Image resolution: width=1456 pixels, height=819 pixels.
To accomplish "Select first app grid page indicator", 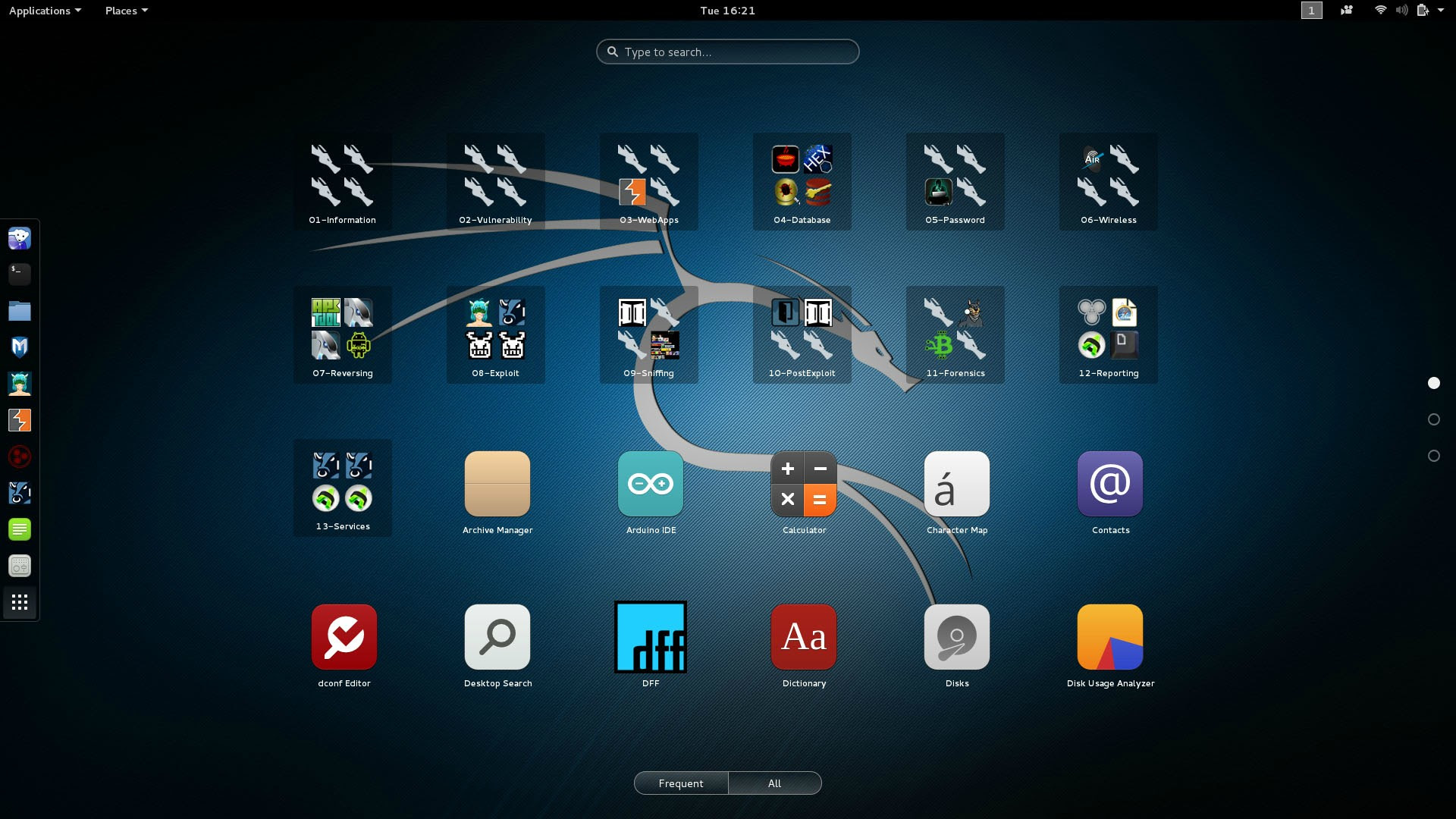I will (x=1433, y=383).
